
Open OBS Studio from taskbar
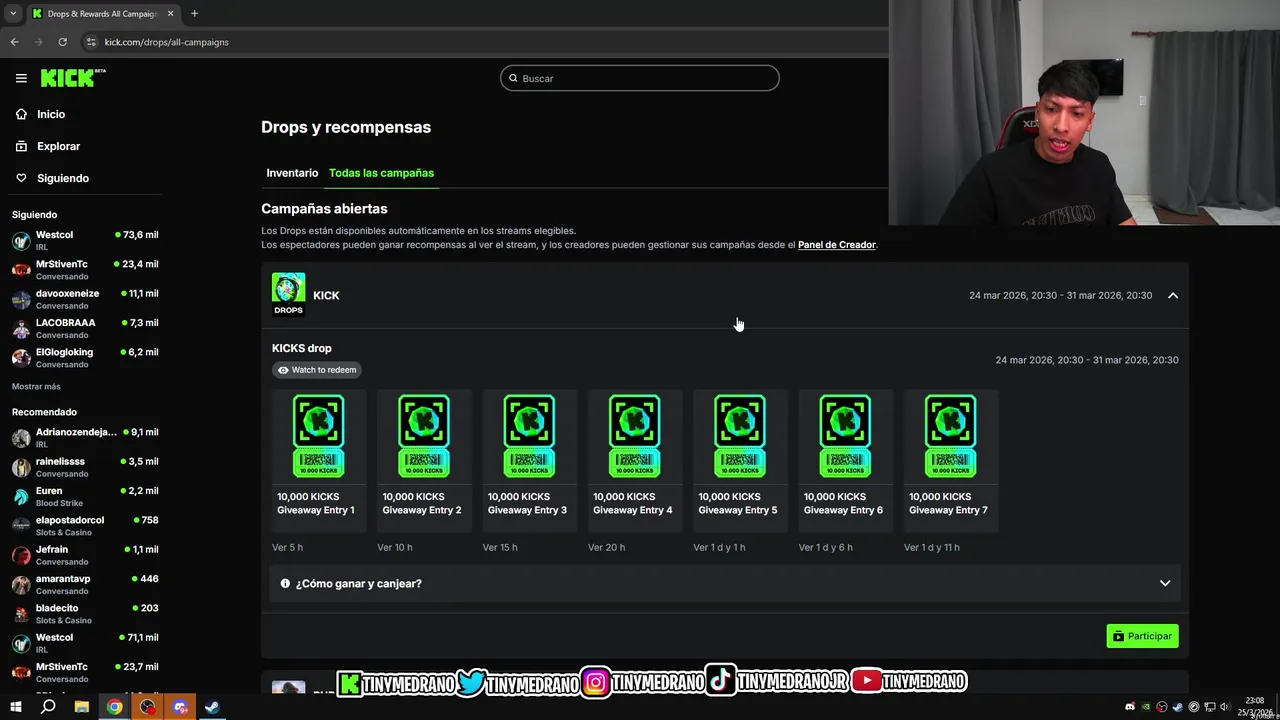coord(148,707)
